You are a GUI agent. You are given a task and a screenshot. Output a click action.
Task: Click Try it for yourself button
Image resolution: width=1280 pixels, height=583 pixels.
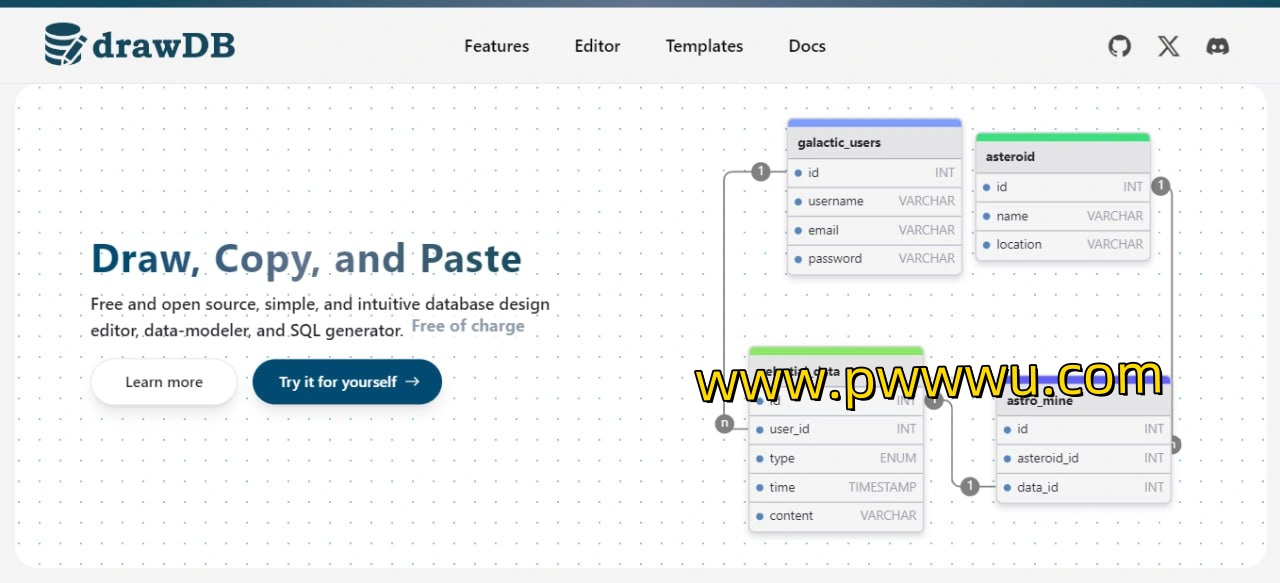pyautogui.click(x=347, y=382)
